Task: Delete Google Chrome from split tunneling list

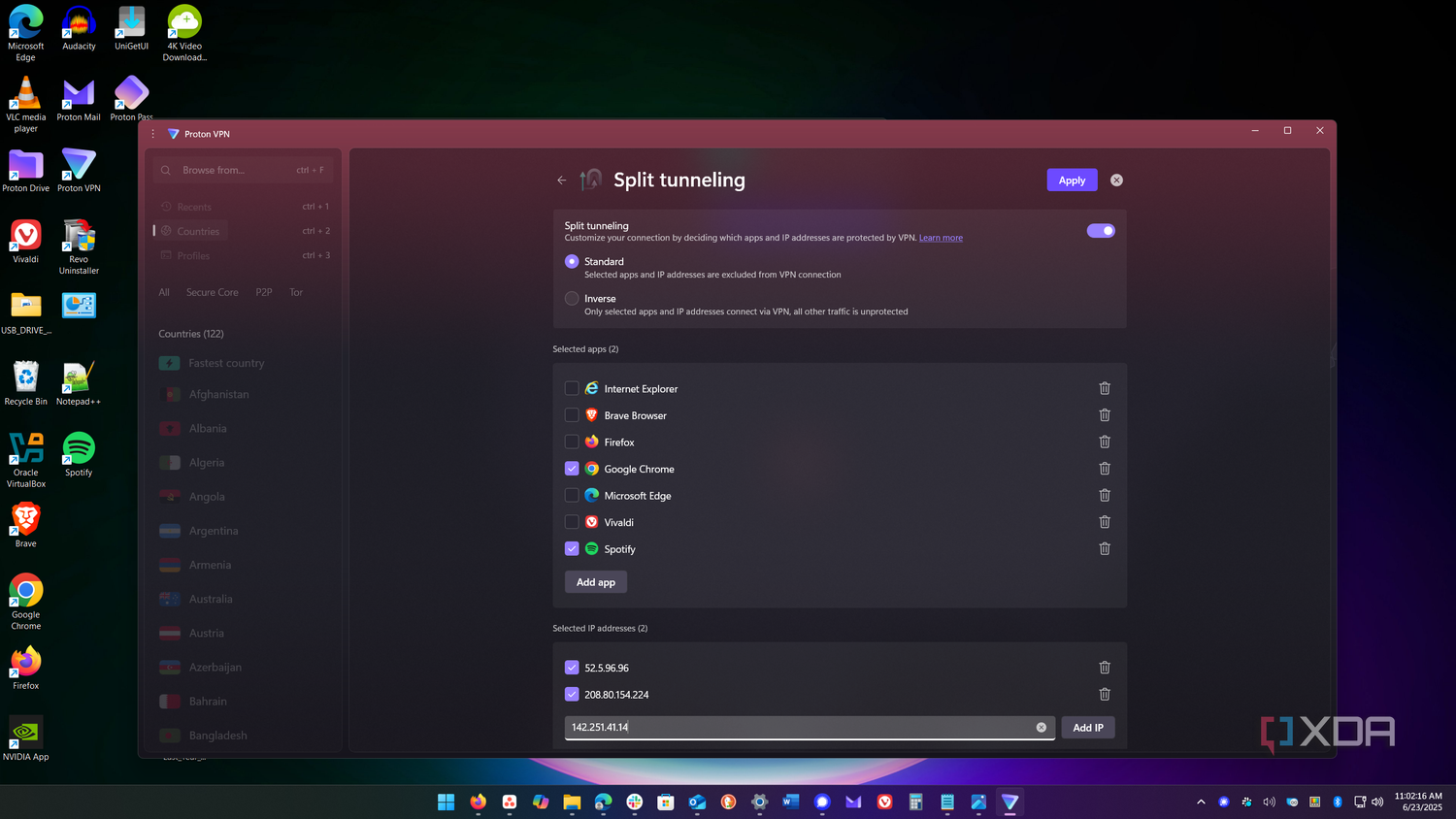Action: 1105,469
